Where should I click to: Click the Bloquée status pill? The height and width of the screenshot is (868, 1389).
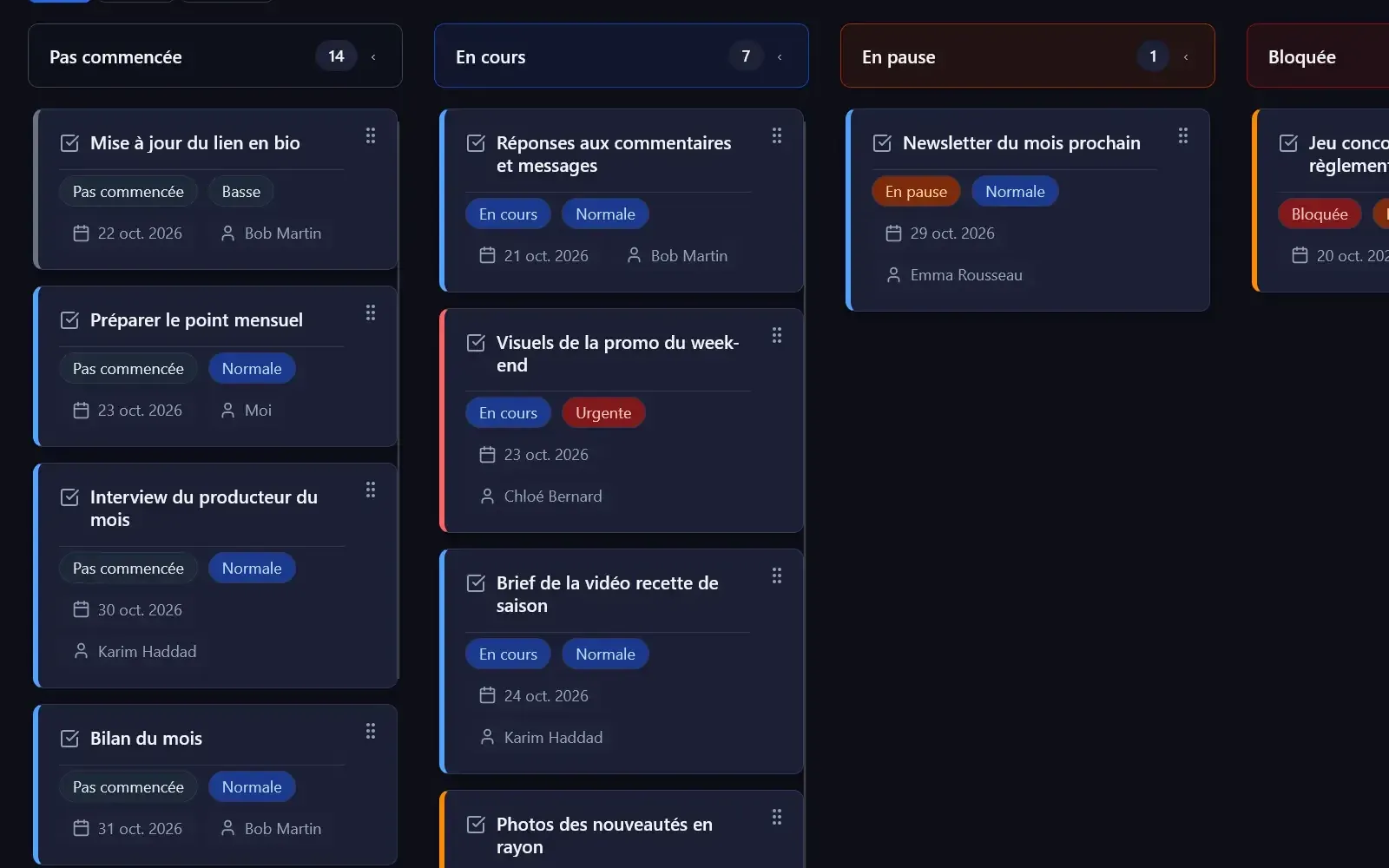tap(1320, 214)
